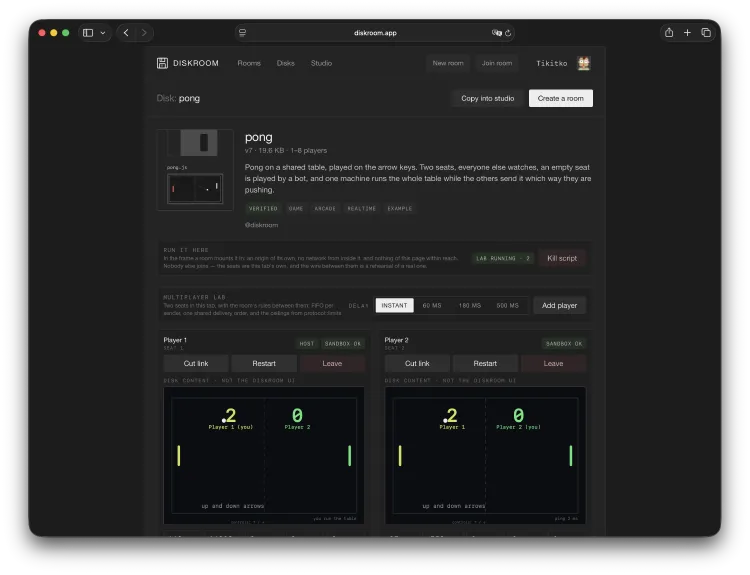Open the Rooms navigation item
The image size is (750, 575).
249,63
